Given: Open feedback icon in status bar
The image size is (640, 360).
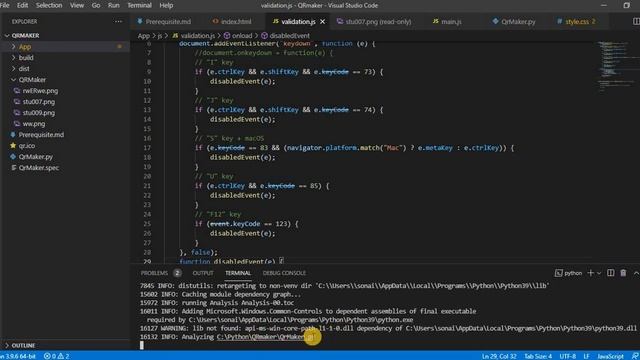Looking at the screenshot, I should pyautogui.click(x=635, y=356).
